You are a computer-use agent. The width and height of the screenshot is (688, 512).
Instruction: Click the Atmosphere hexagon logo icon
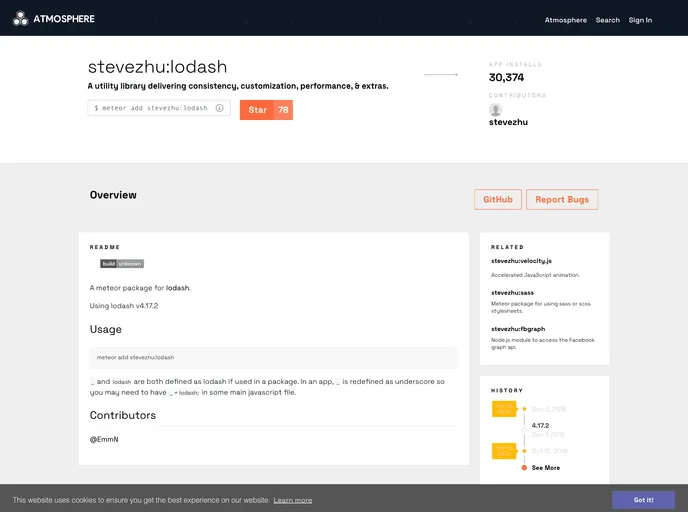20,18
